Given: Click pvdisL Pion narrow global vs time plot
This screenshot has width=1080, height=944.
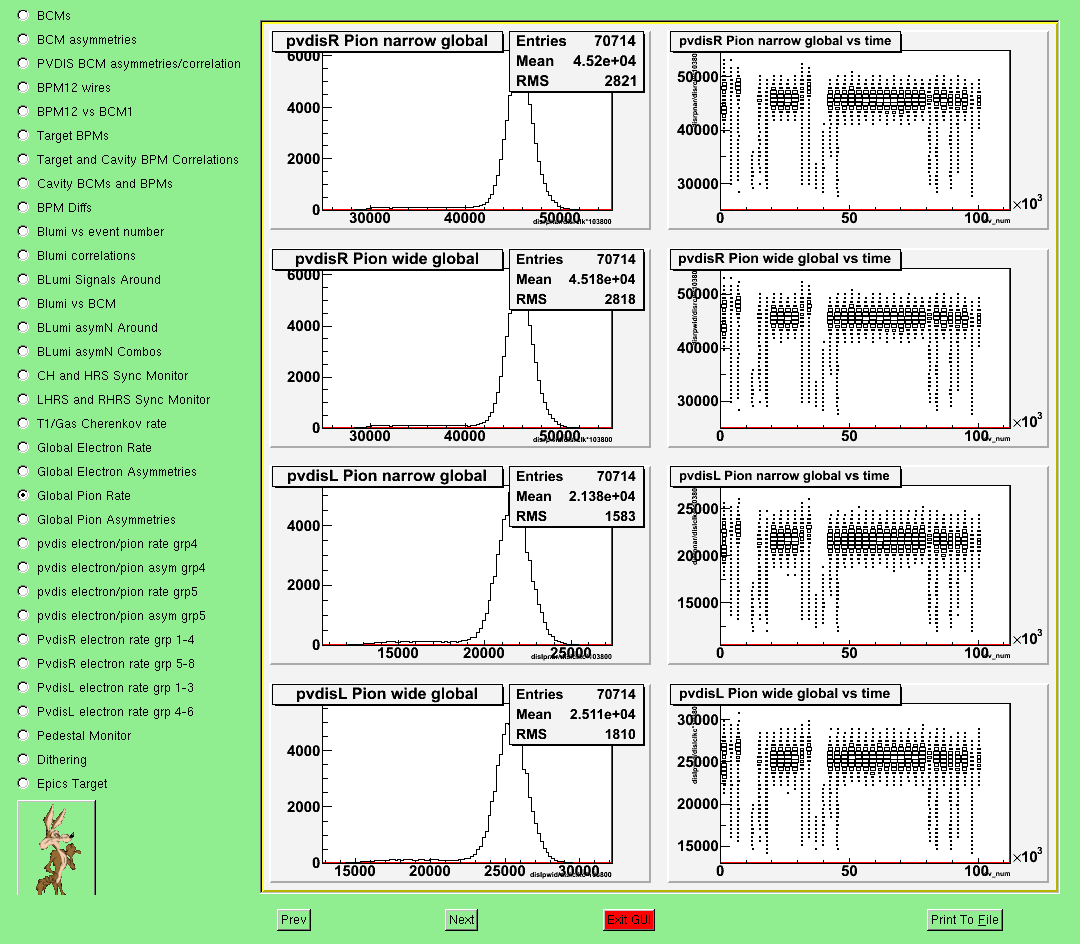Looking at the screenshot, I should point(858,565).
